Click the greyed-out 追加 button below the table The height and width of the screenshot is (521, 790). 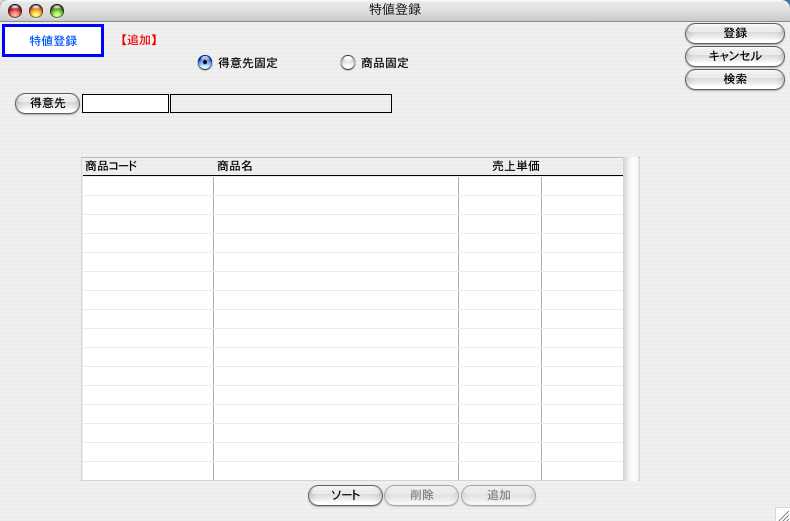[498, 495]
